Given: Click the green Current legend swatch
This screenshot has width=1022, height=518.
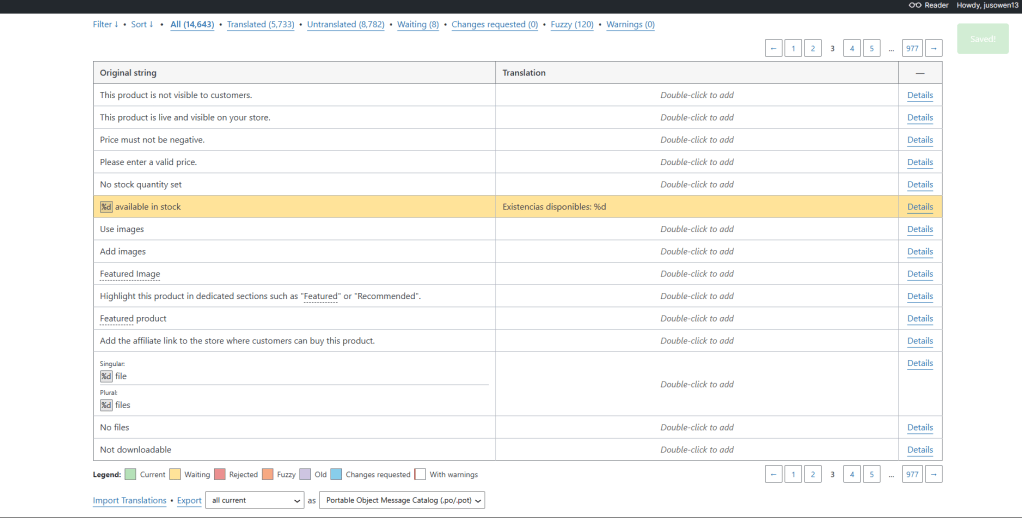Looking at the screenshot, I should (130, 474).
